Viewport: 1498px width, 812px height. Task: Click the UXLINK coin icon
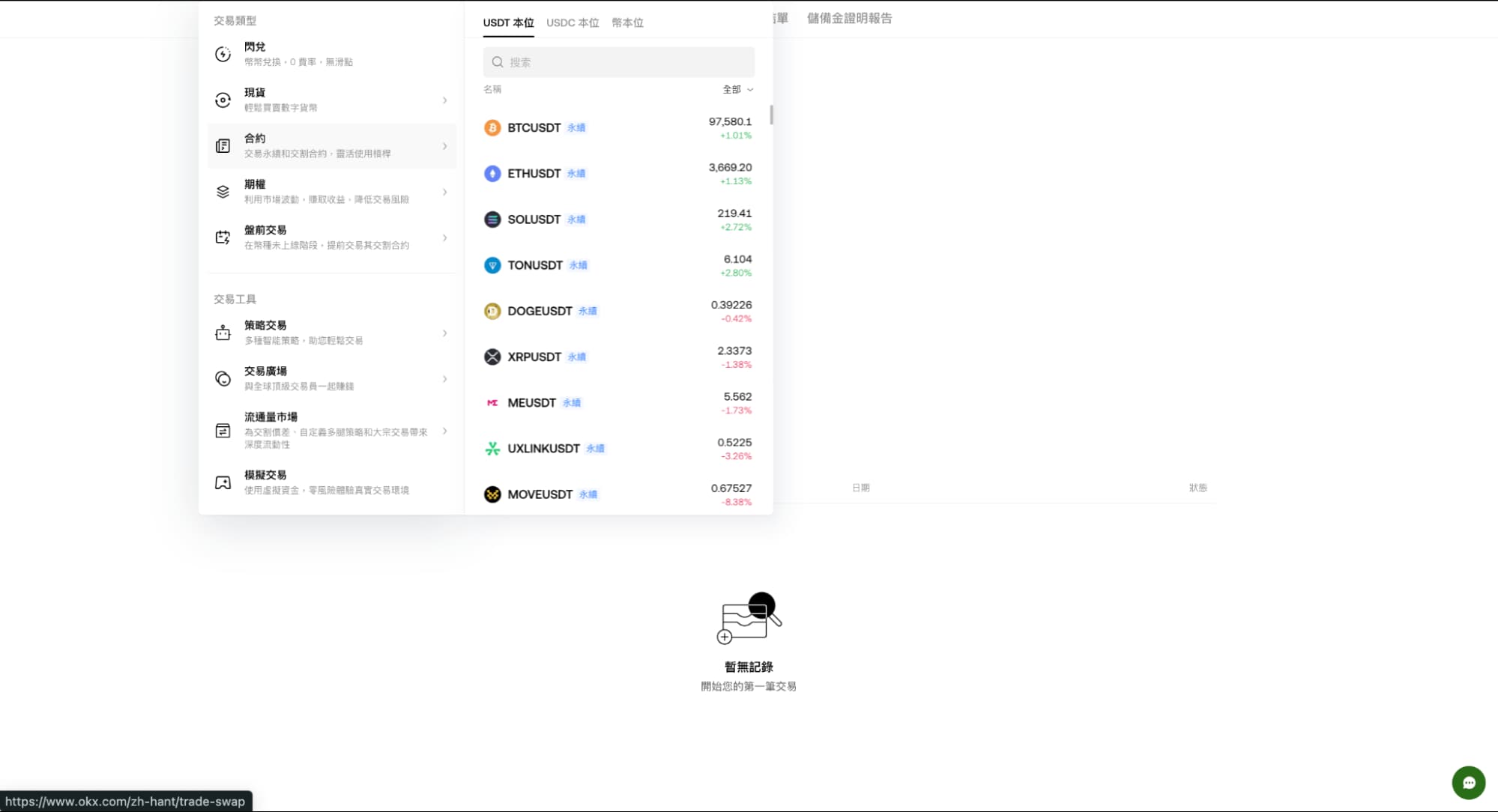point(492,449)
